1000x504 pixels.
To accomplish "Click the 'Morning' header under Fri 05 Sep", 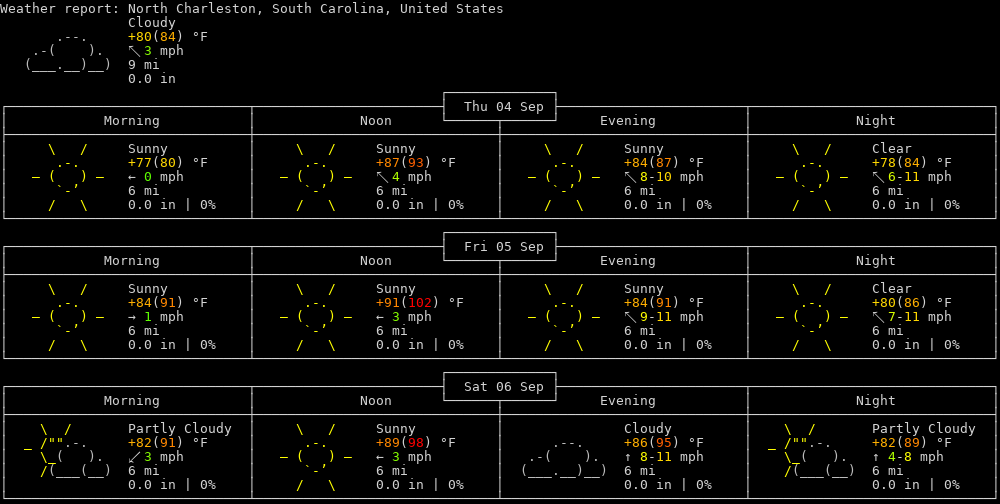I will (x=131, y=260).
